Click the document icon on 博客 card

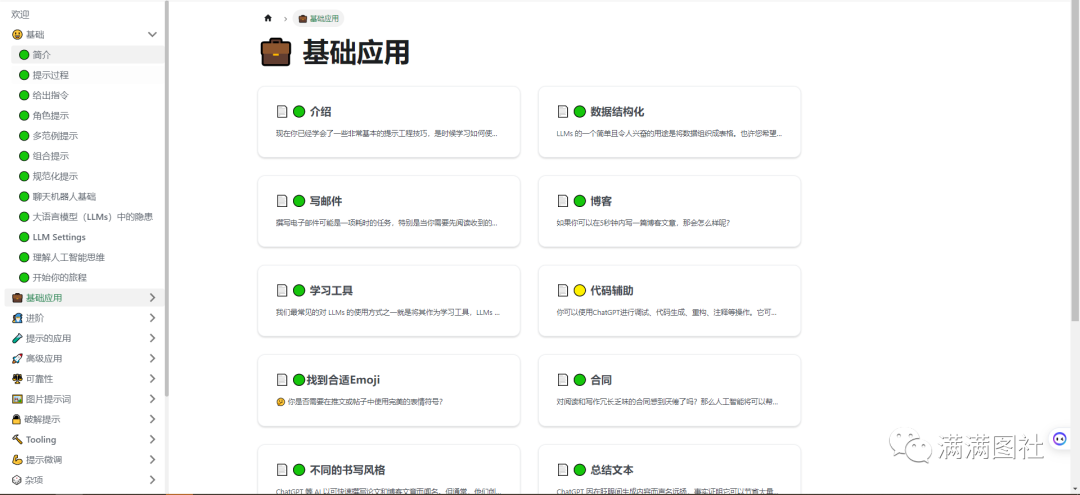click(563, 201)
